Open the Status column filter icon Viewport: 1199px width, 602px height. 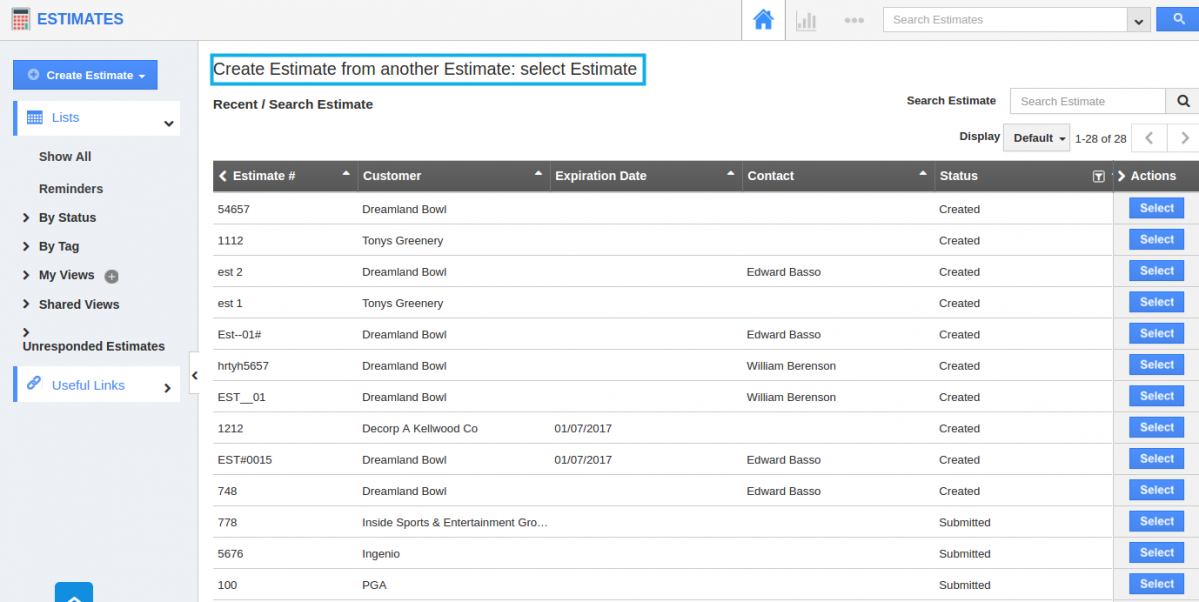coord(1098,177)
